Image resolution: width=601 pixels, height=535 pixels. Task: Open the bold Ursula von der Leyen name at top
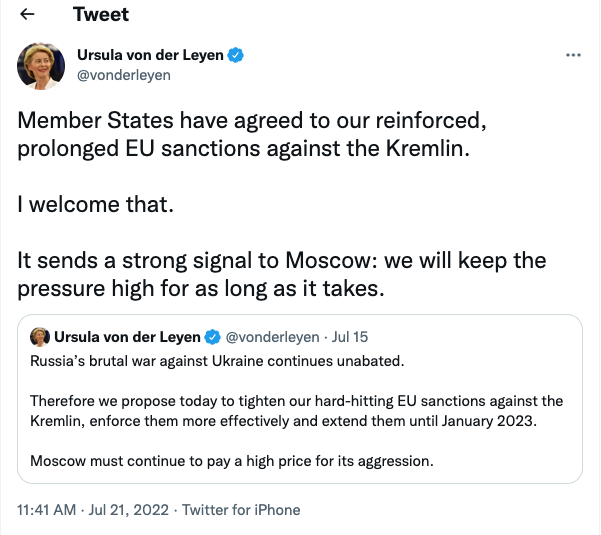pyautogui.click(x=150, y=55)
